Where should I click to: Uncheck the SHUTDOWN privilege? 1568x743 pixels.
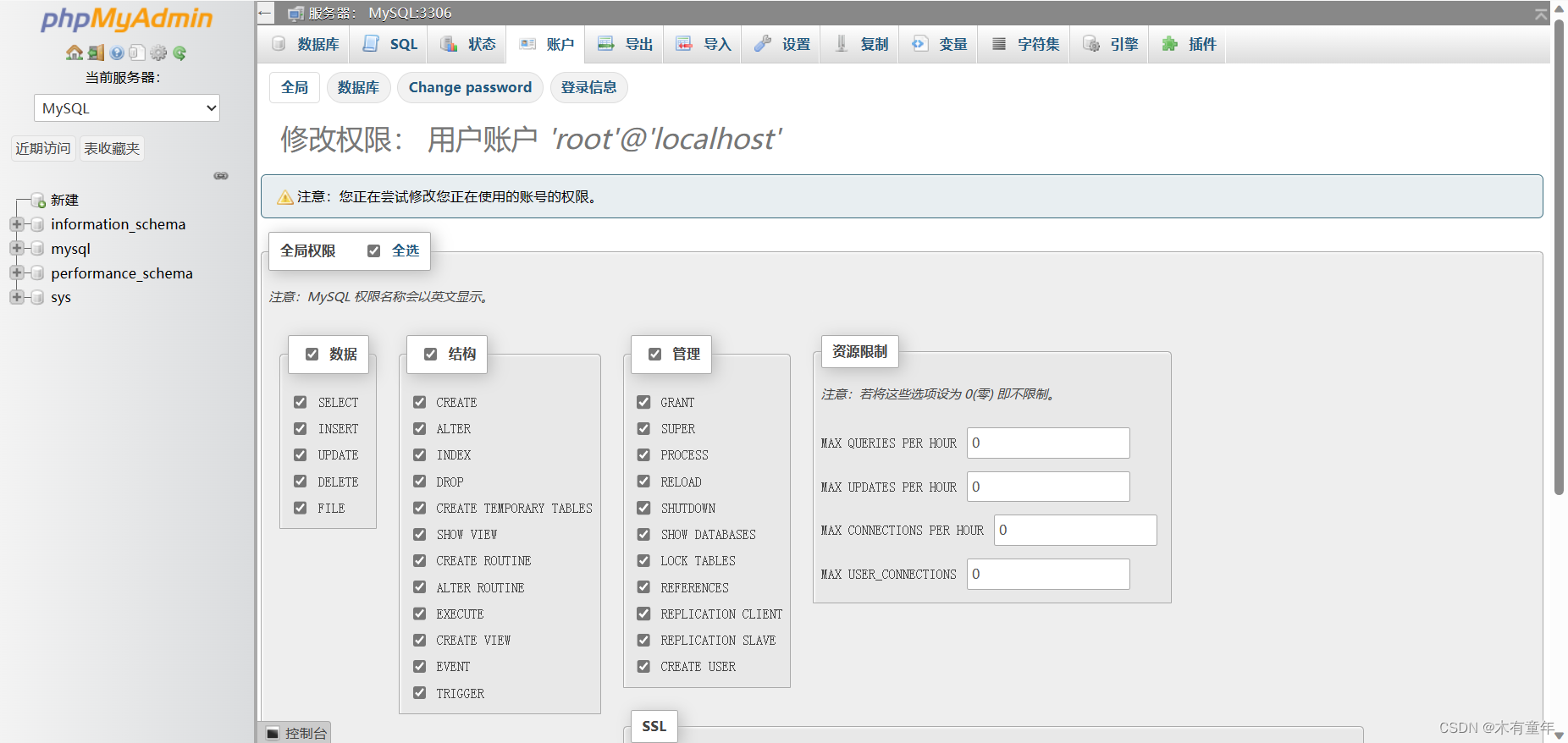[643, 508]
